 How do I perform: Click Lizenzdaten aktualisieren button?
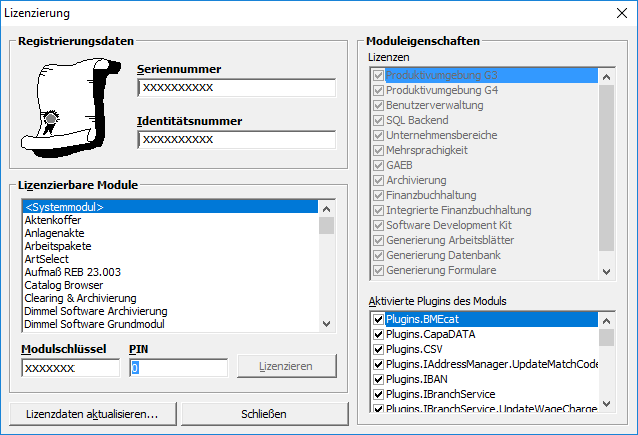click(x=92, y=414)
